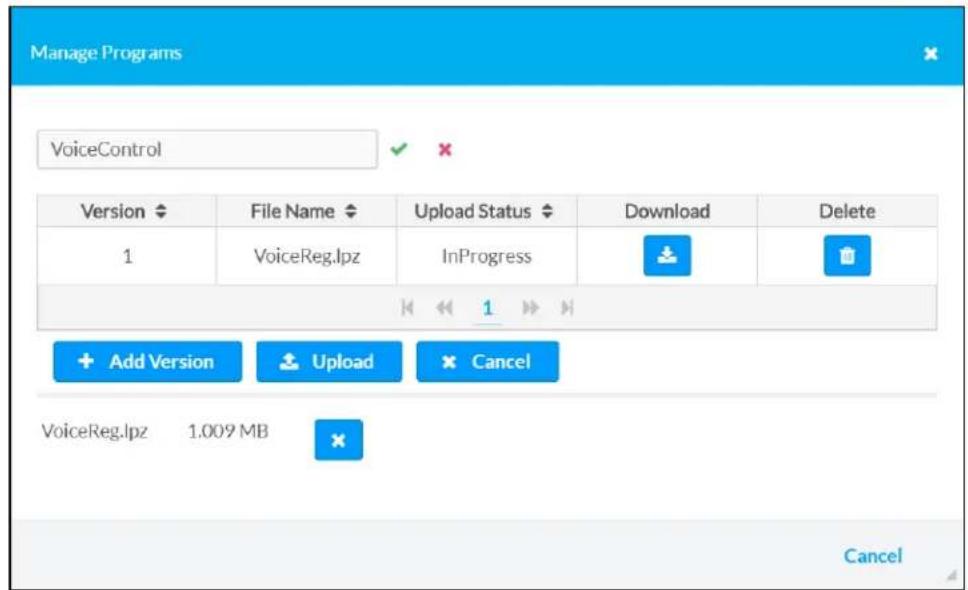Go to next page of versions
The image size is (968, 590).
(530, 307)
